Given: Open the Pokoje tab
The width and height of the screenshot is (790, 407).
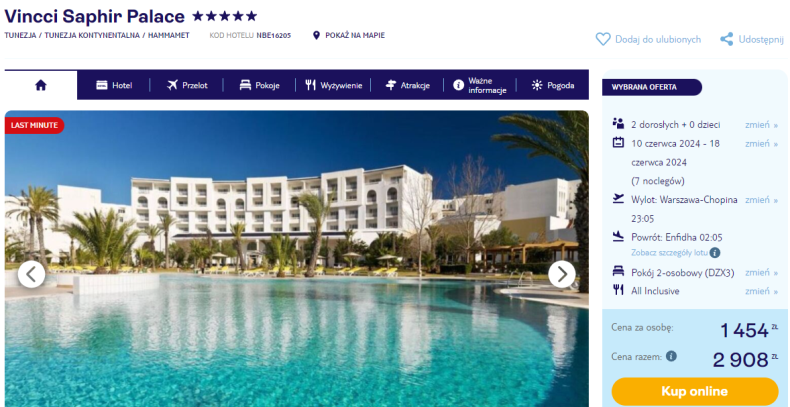Looking at the screenshot, I should [259, 85].
